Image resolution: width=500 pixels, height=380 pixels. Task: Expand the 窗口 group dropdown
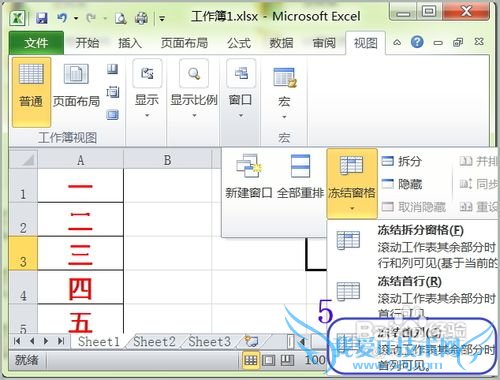pyautogui.click(x=240, y=89)
